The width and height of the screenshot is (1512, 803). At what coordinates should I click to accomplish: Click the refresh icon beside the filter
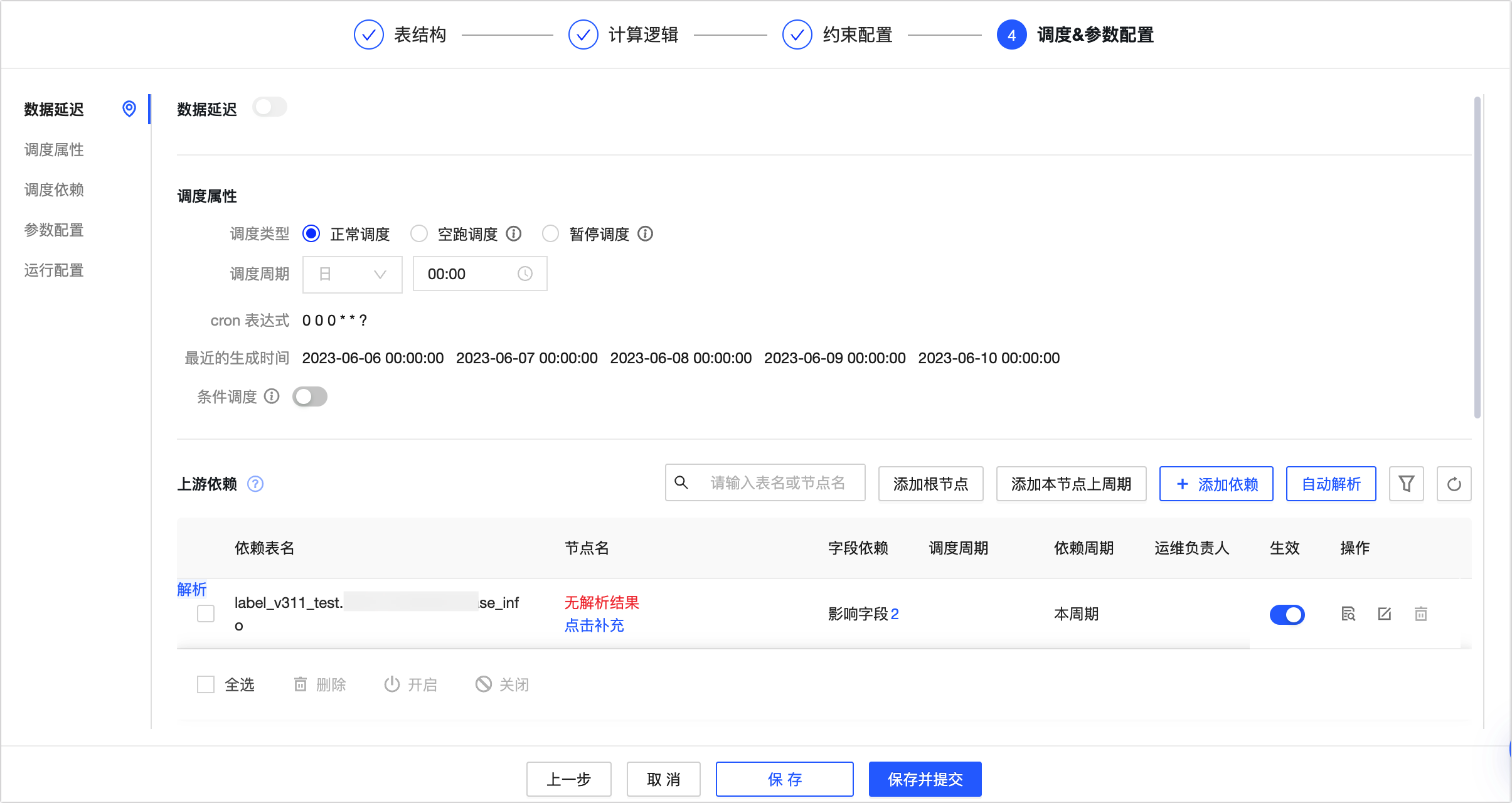[x=1454, y=484]
